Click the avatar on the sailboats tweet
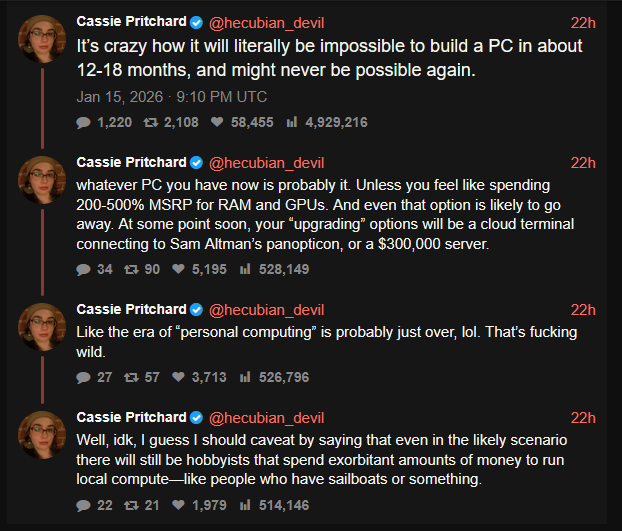This screenshot has width=622, height=531. (42, 434)
